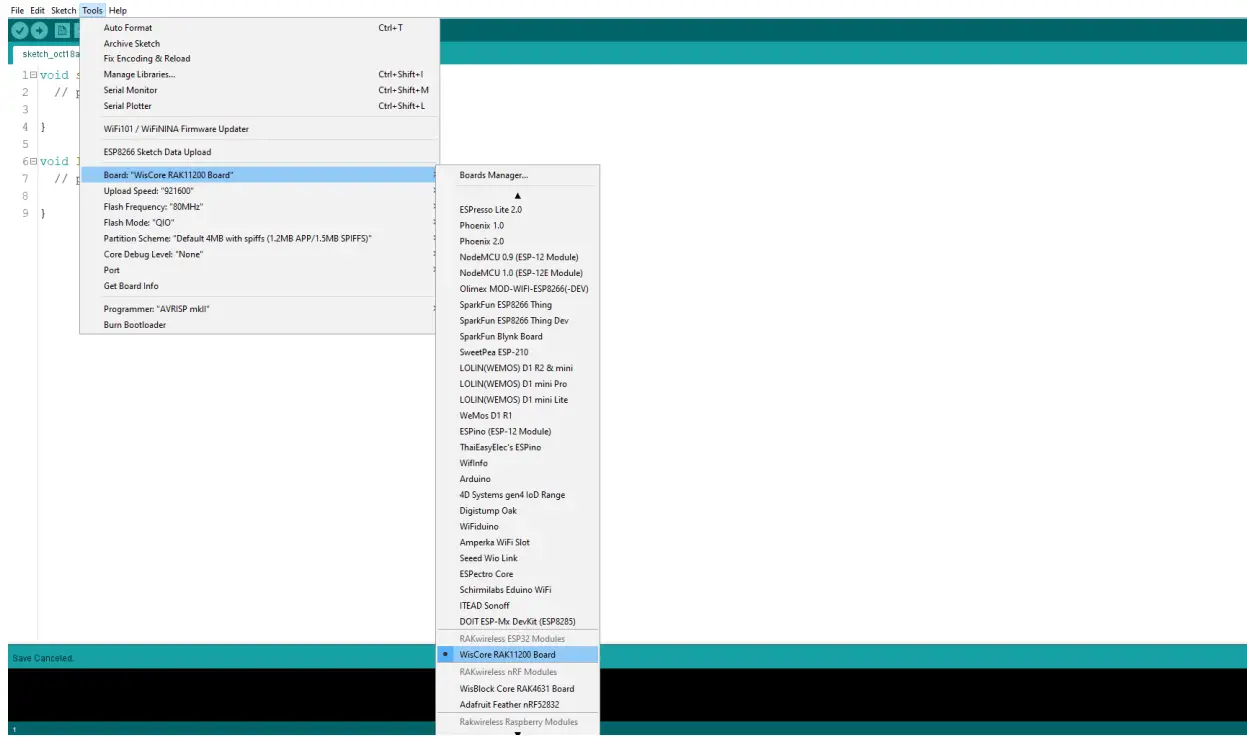
Task: Select Olimex MOD-WIFI-ESP8266(-DEV) board
Action: coord(518,289)
